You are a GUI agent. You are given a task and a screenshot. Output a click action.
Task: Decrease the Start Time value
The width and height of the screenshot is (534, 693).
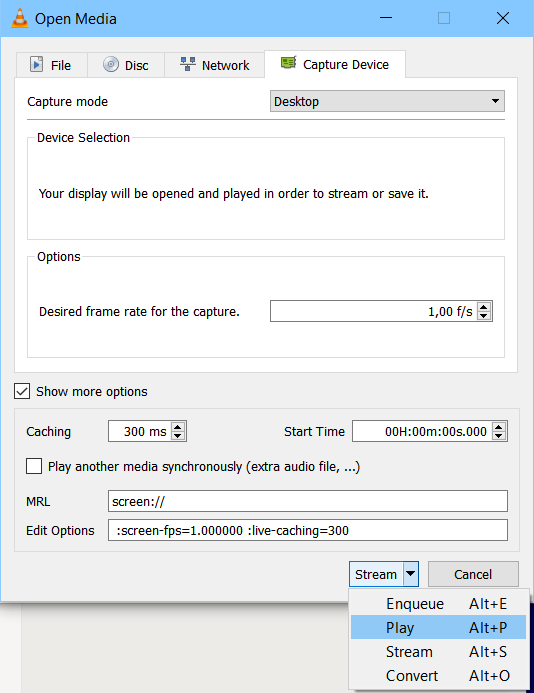point(499,436)
